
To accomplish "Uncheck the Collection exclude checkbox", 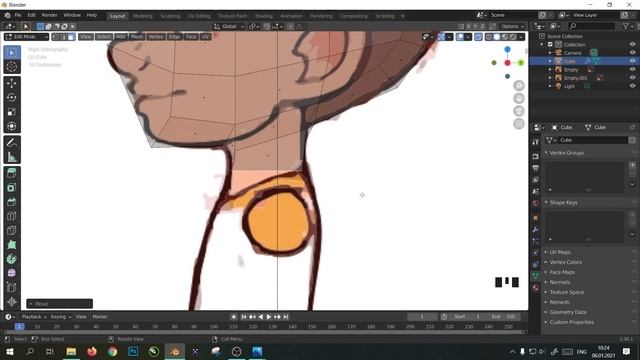I will coord(550,44).
